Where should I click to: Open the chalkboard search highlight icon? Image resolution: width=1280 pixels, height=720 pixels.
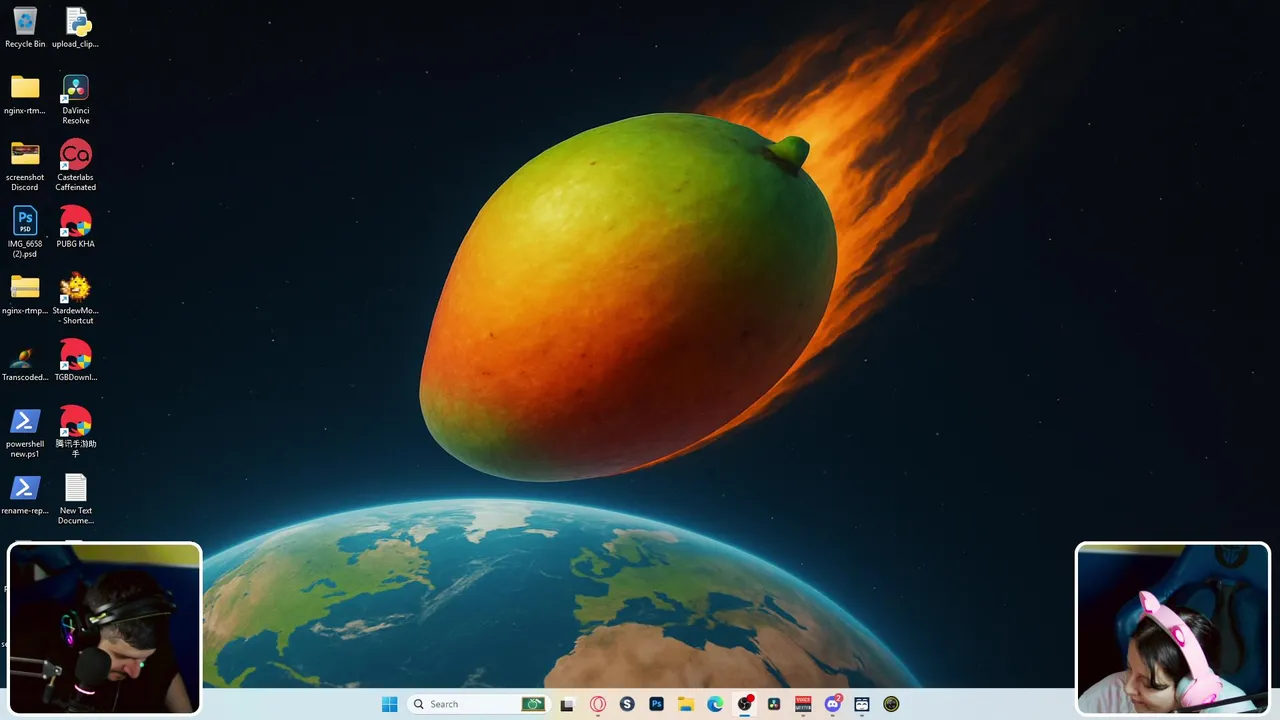(534, 704)
